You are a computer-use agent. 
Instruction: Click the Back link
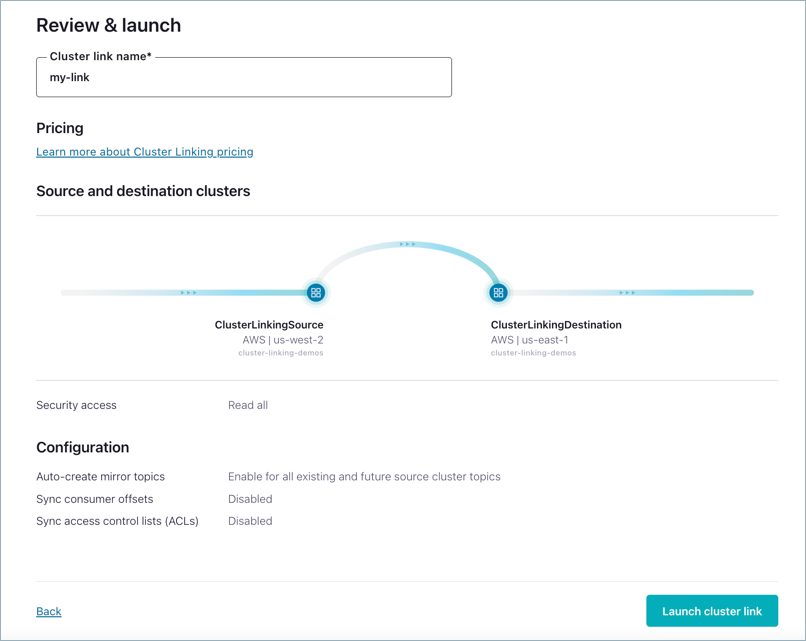coord(48,611)
